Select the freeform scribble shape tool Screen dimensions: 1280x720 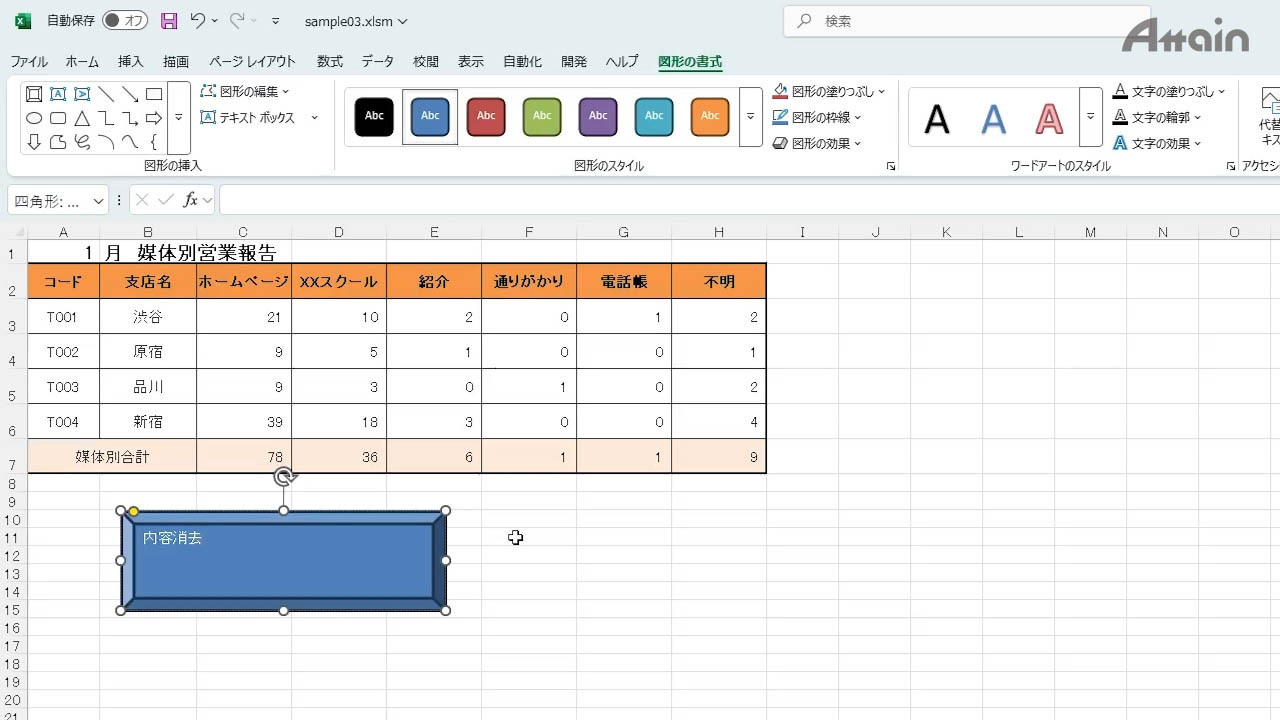(x=82, y=142)
